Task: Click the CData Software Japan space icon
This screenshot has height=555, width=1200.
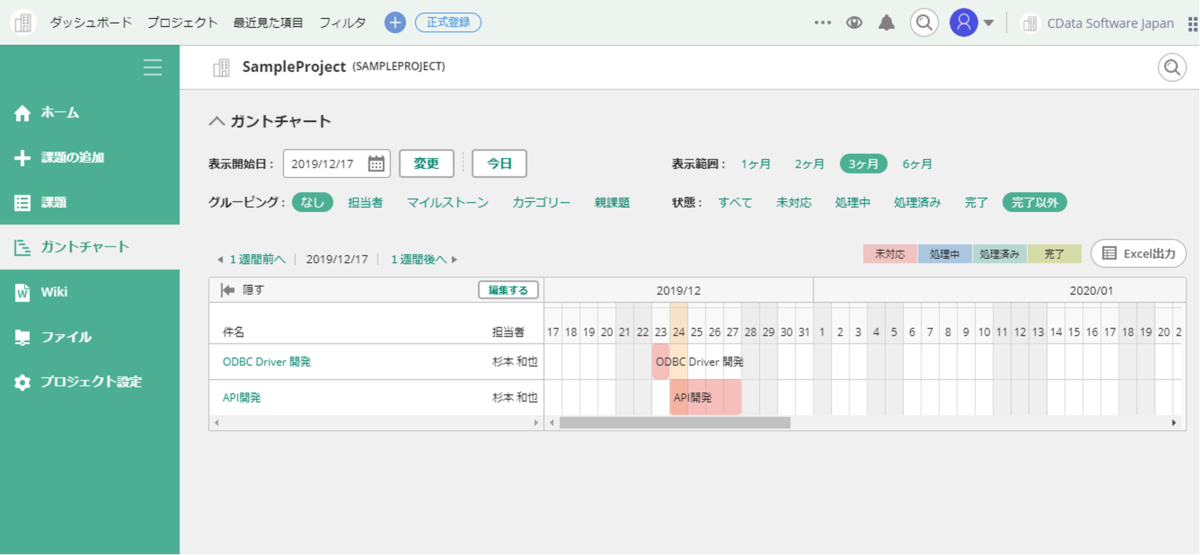Action: [x=1029, y=23]
